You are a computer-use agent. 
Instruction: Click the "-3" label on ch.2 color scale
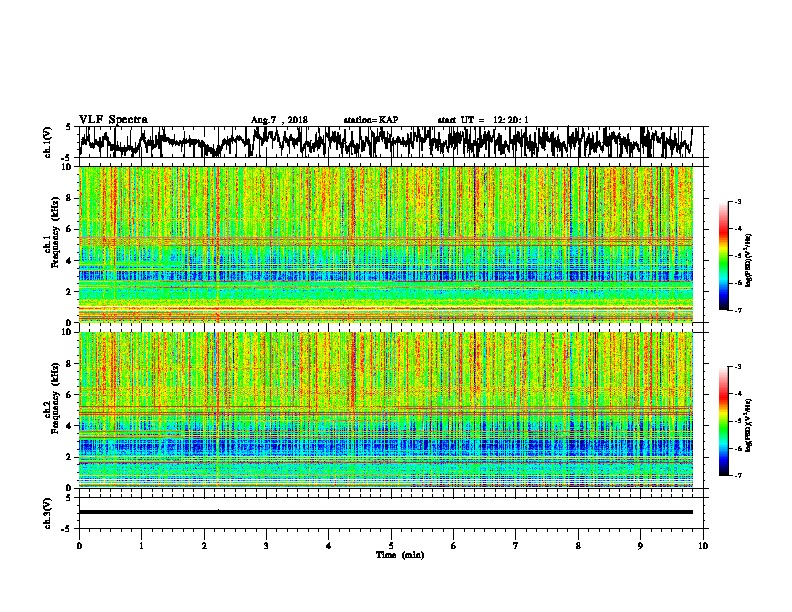pos(737,367)
